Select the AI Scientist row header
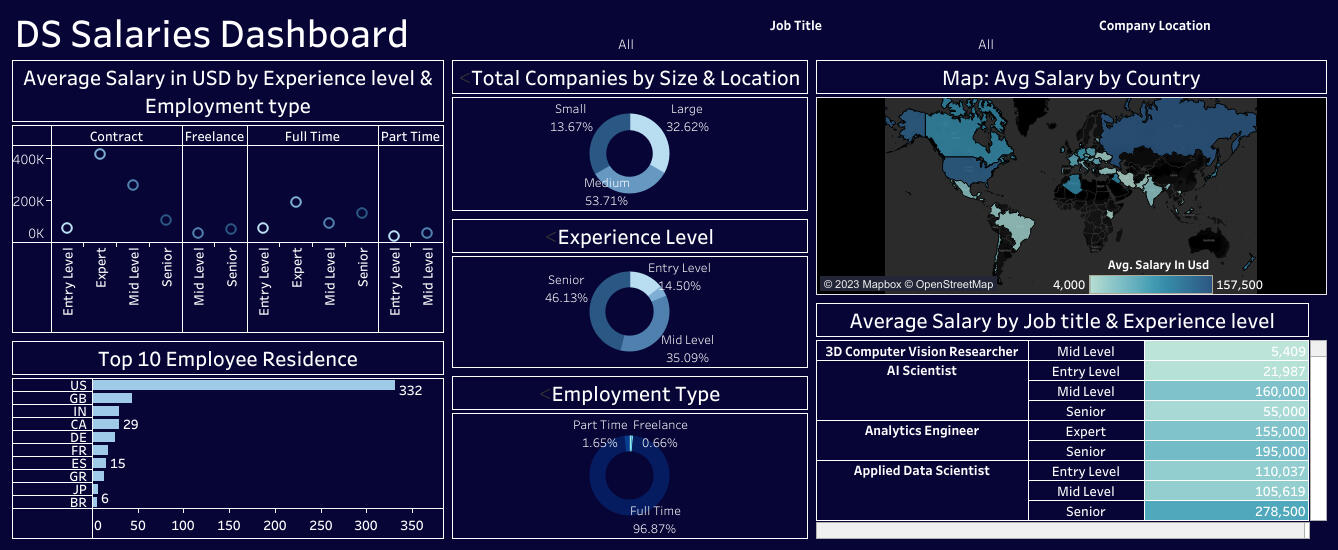1338x550 pixels. click(x=922, y=371)
